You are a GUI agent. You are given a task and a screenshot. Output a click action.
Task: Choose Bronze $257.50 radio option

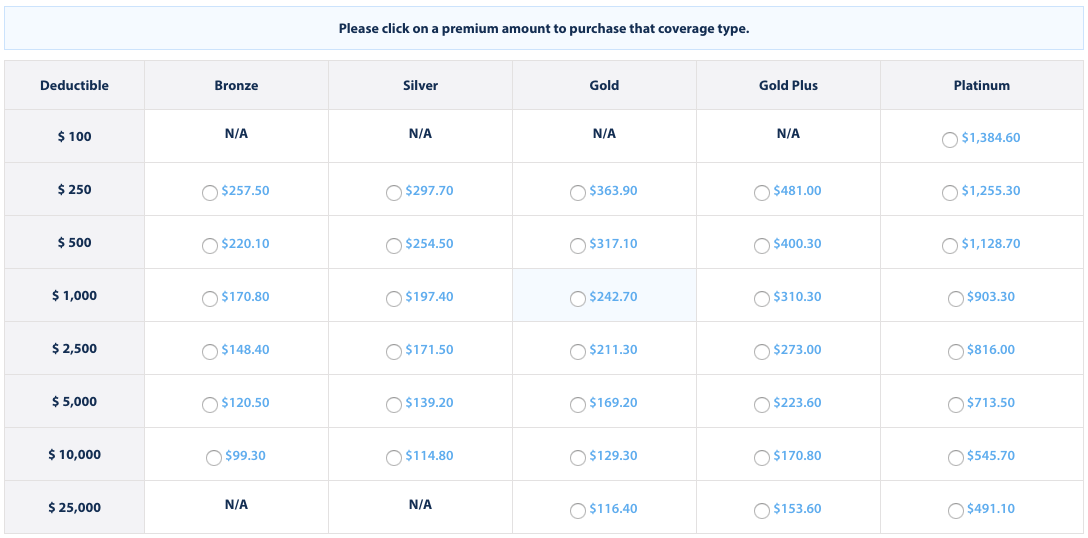click(x=209, y=193)
